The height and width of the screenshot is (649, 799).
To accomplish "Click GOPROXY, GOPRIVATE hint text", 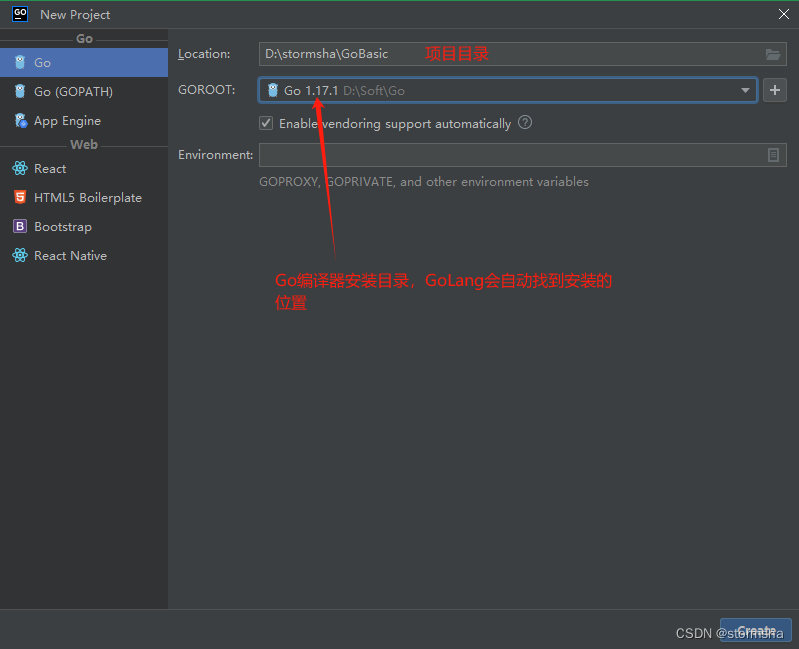I will (x=424, y=182).
